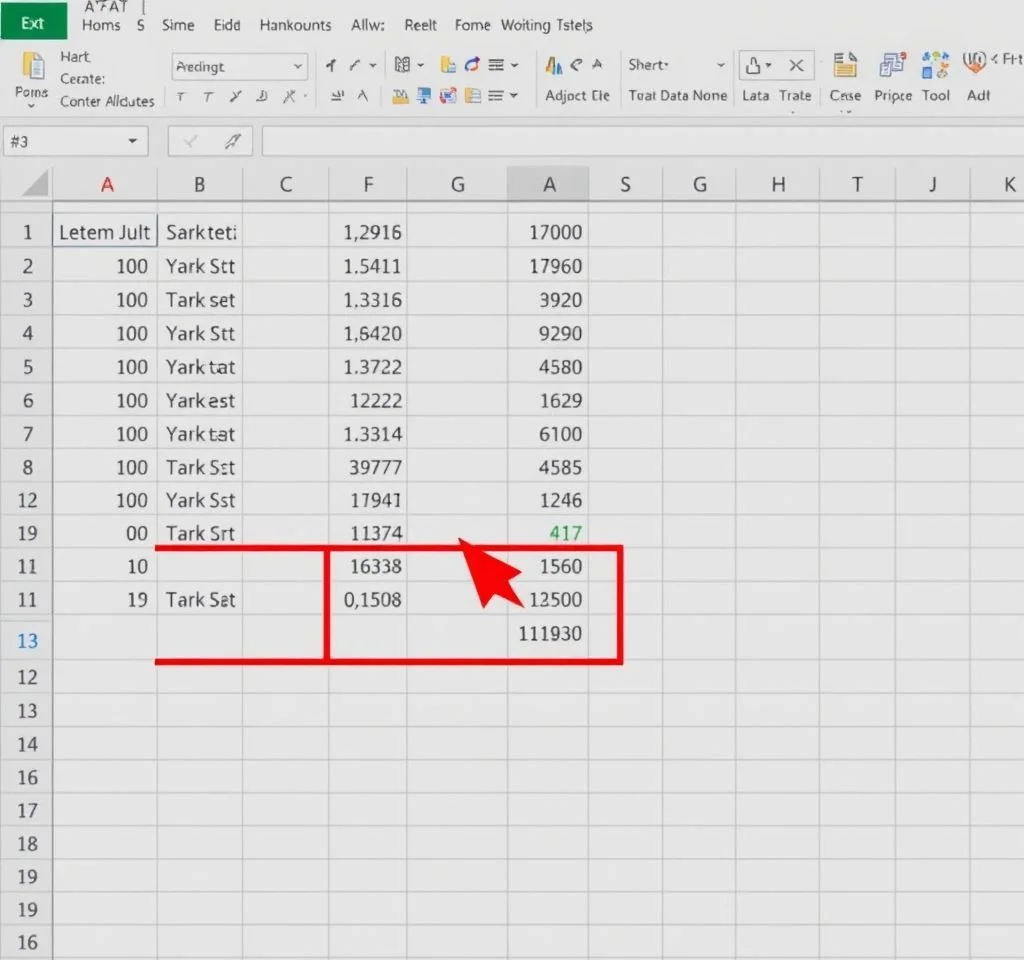Viewport: 1024px width, 960px height.
Task: Click the Case icon in the ribbon
Action: tap(845, 67)
